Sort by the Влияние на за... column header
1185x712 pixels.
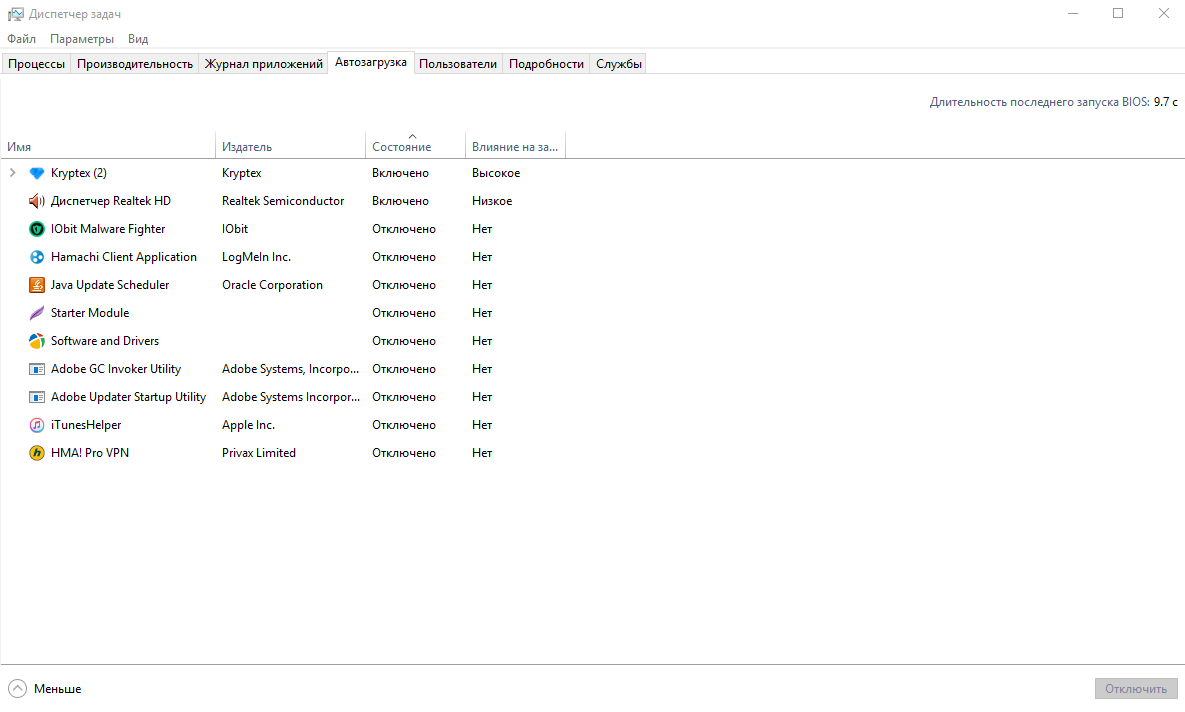point(515,145)
